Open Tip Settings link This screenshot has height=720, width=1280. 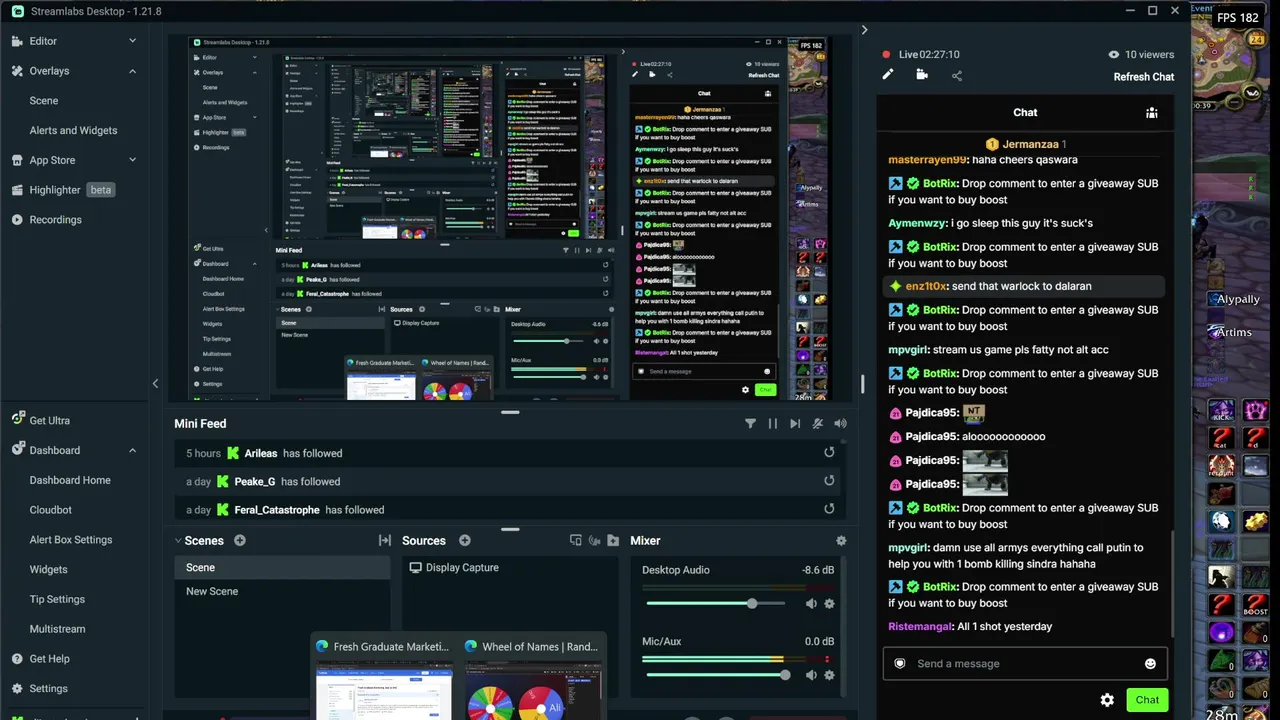(x=57, y=599)
